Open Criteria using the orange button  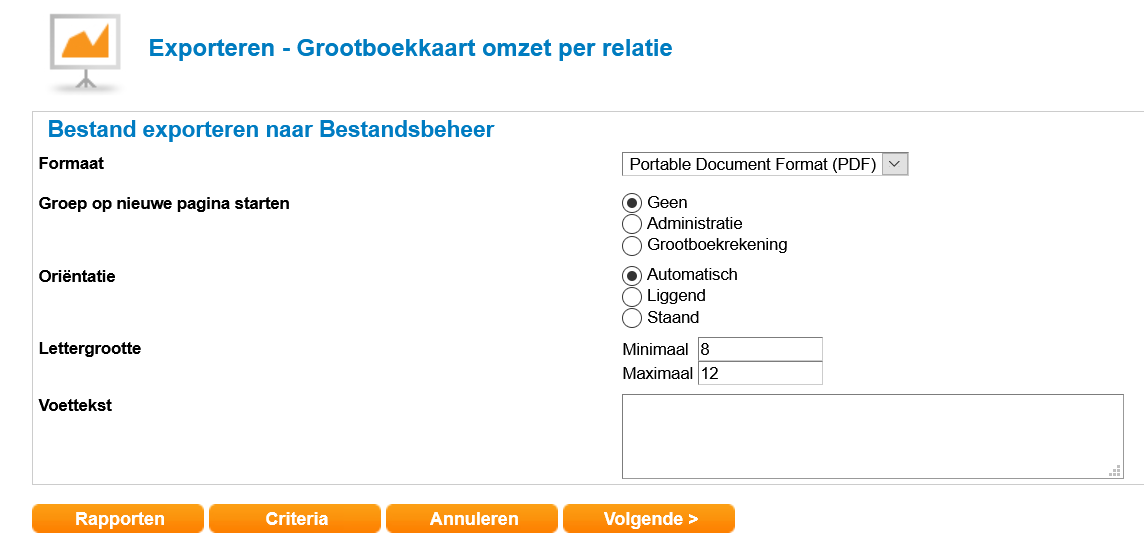[296, 519]
